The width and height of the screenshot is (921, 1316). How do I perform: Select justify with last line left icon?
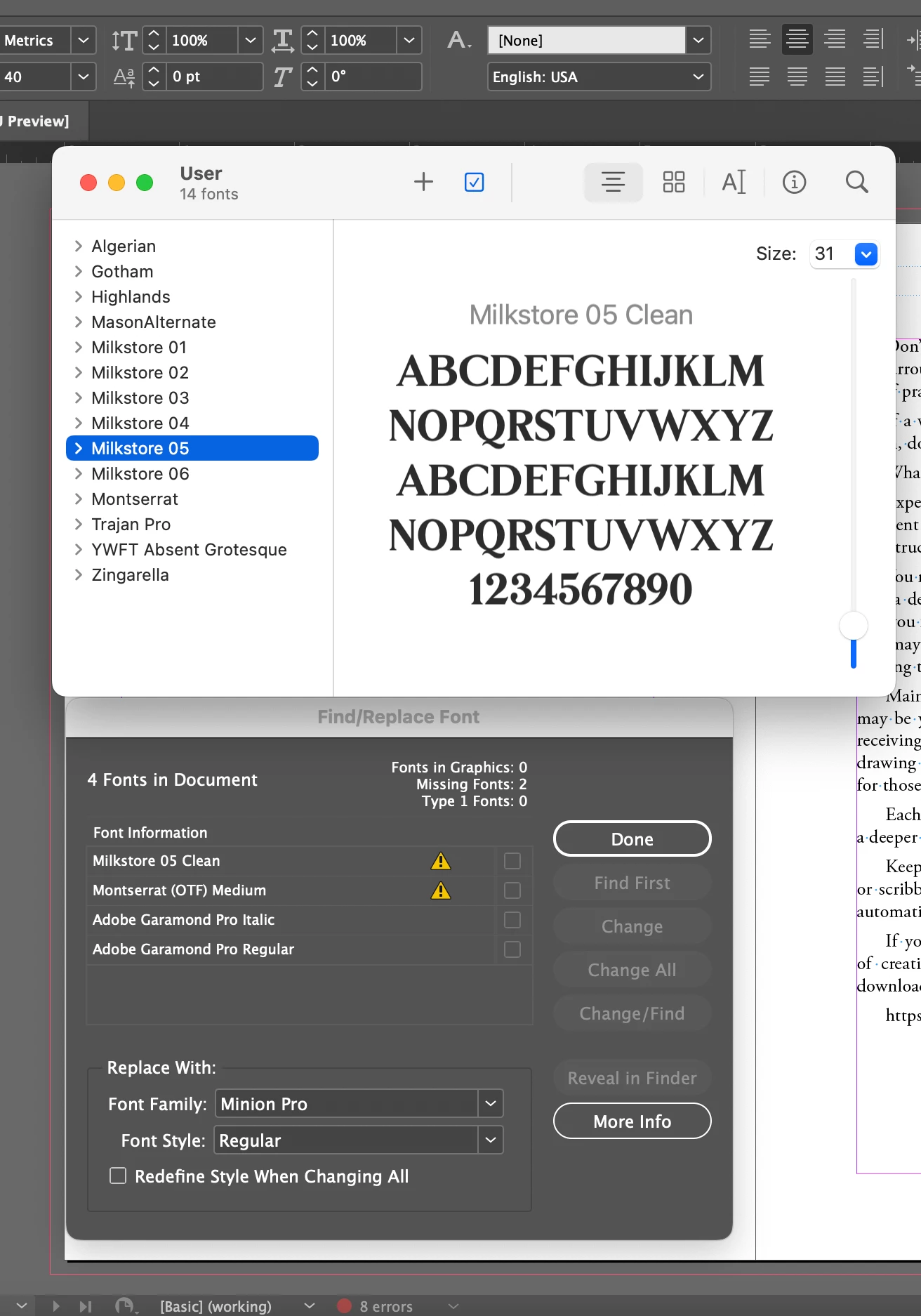(x=760, y=76)
